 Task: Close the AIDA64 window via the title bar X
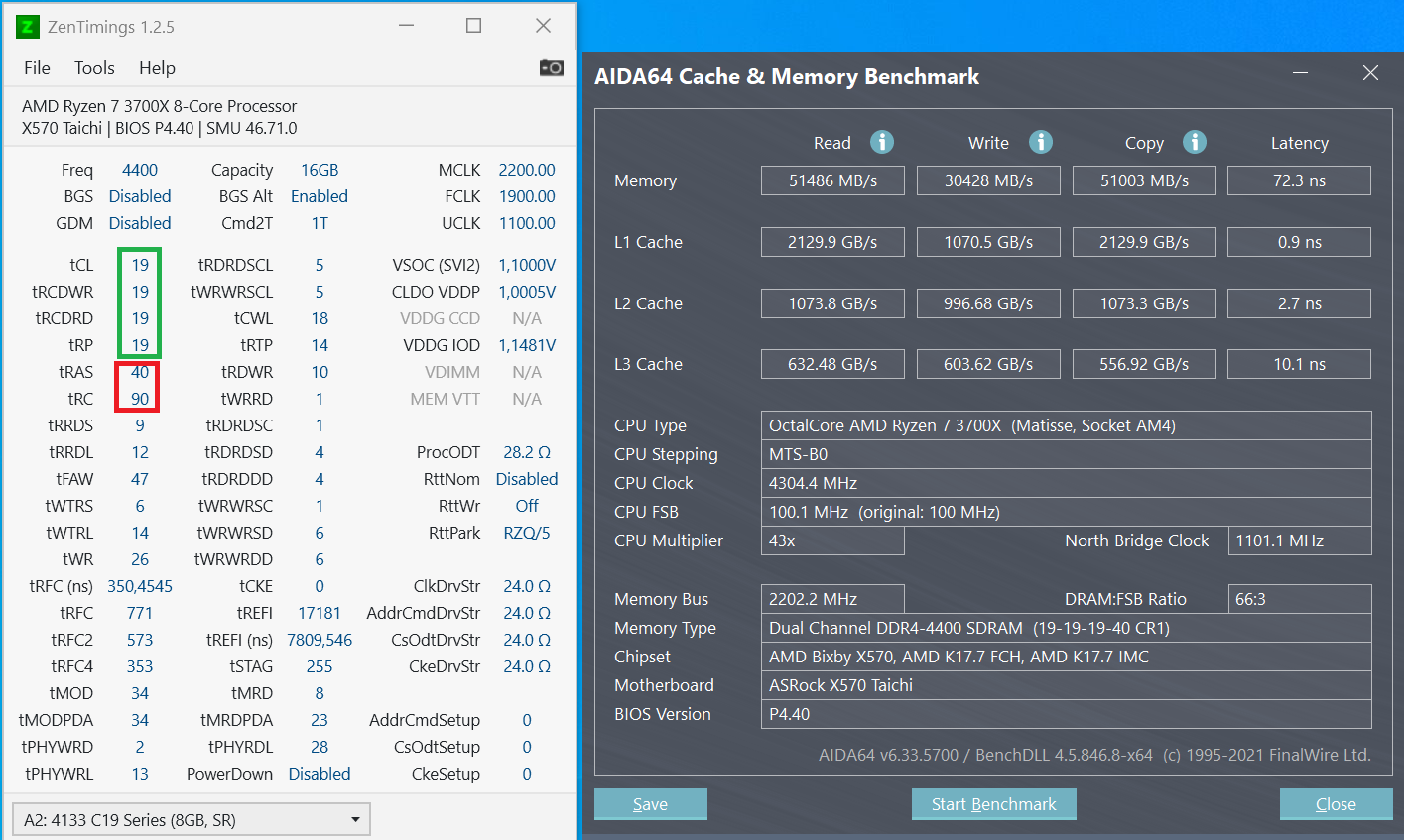pyautogui.click(x=1370, y=73)
